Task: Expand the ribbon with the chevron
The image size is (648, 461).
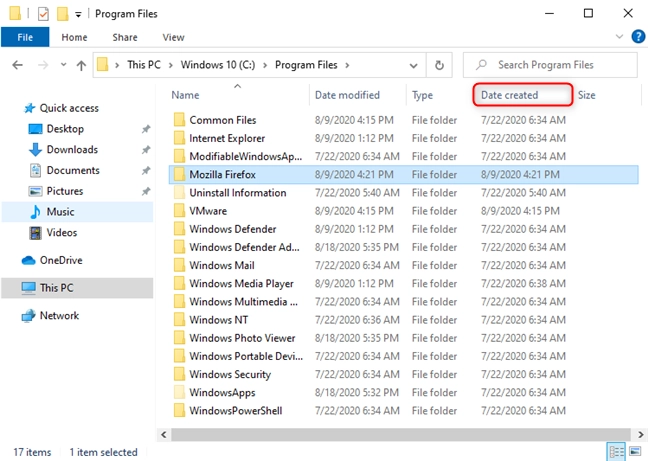Action: coord(619,36)
